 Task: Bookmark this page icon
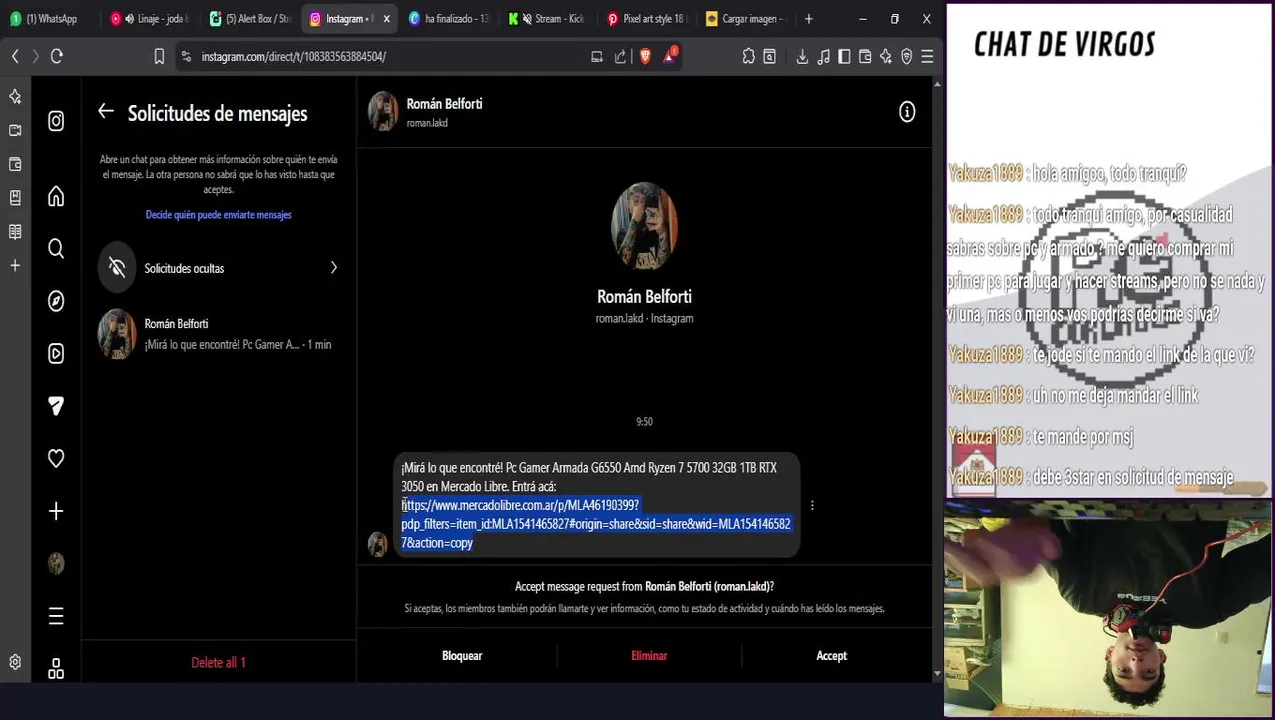point(159,57)
